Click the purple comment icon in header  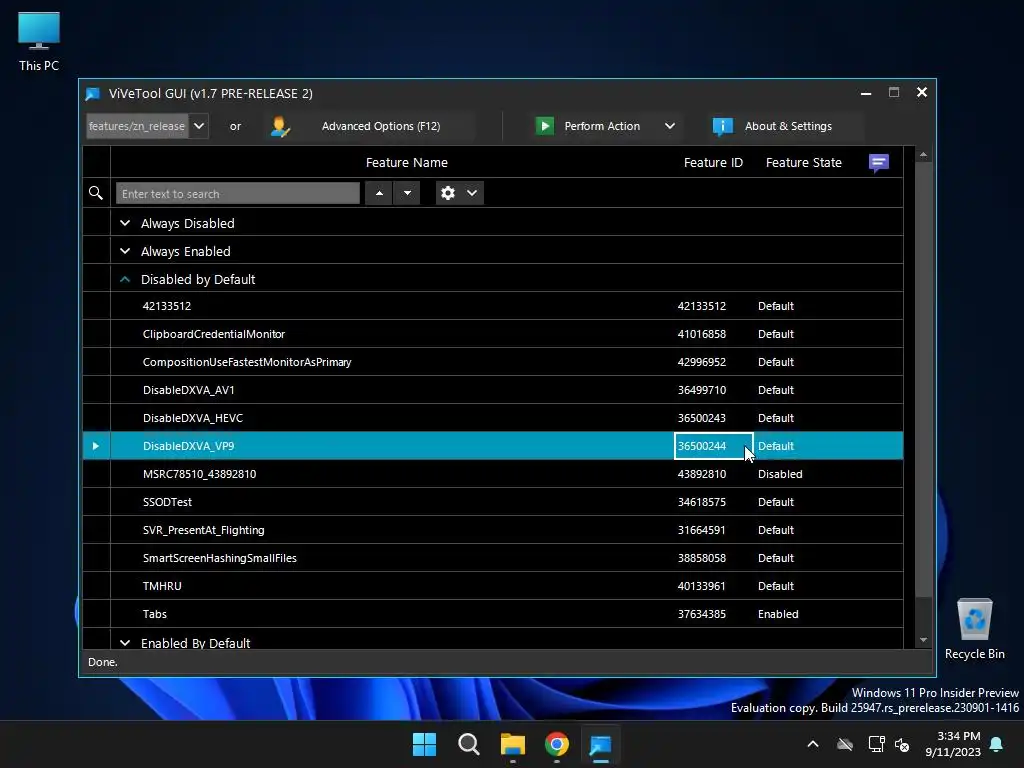point(878,163)
